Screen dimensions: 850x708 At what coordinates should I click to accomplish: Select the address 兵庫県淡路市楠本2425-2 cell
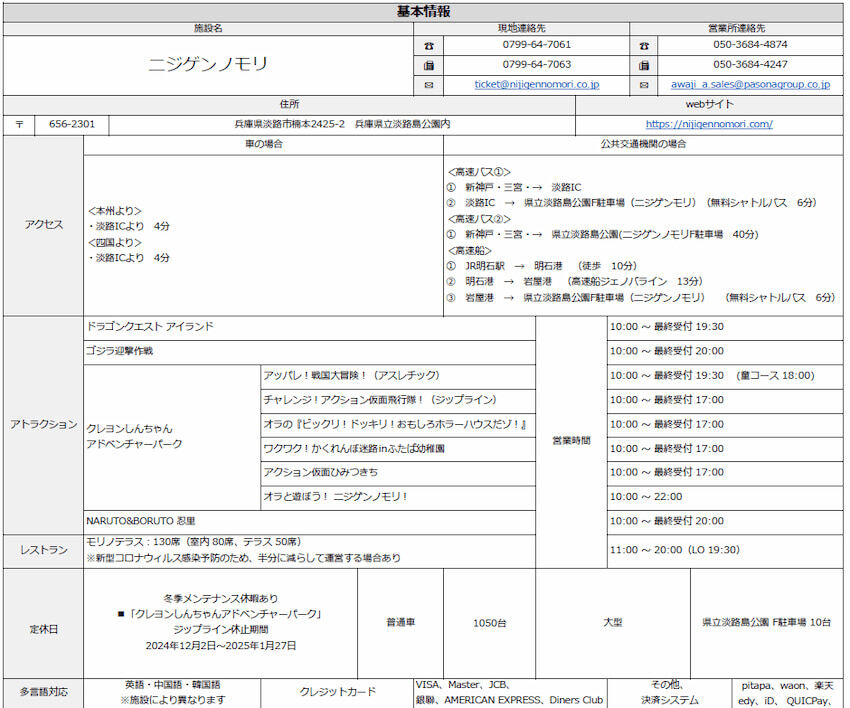[342, 125]
